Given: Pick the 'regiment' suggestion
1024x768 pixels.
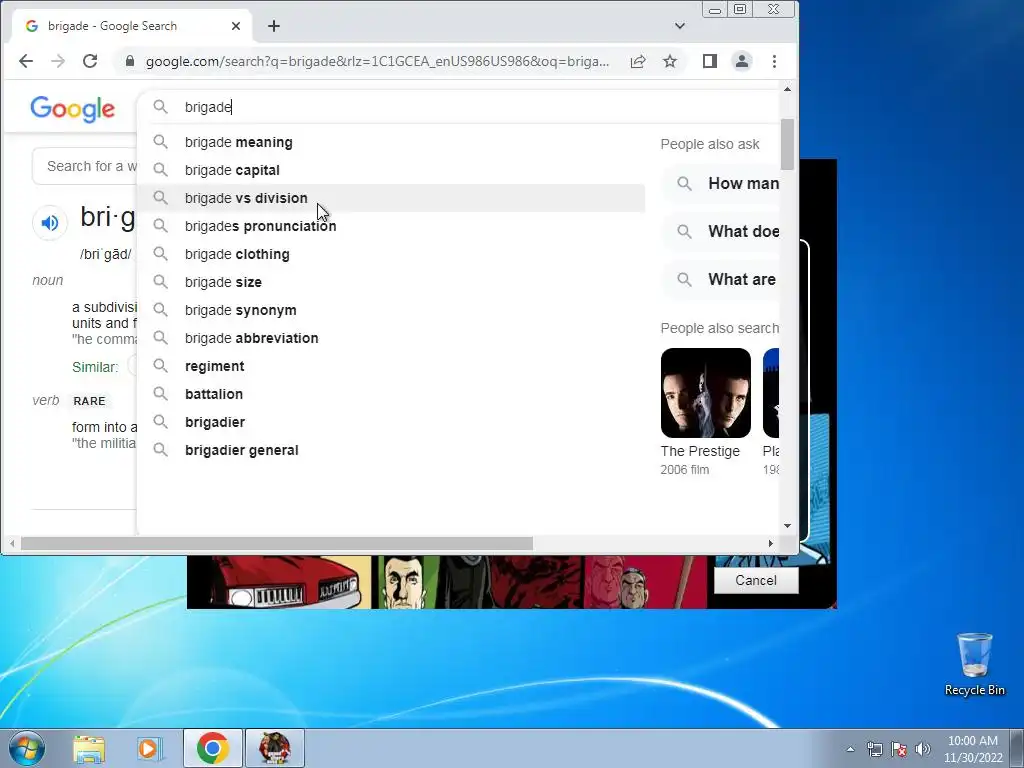Looking at the screenshot, I should pos(391,366).
